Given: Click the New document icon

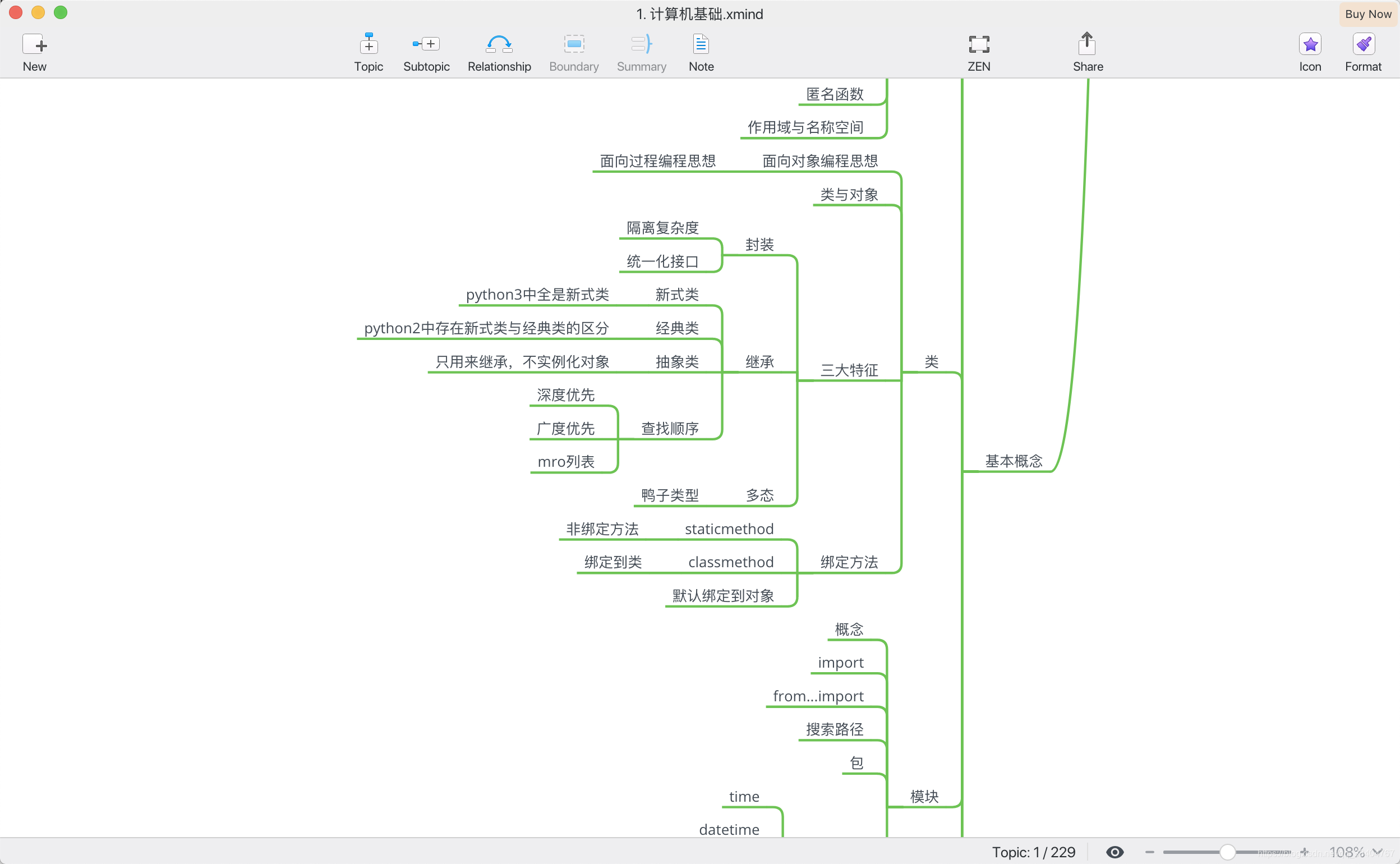Looking at the screenshot, I should point(34,44).
